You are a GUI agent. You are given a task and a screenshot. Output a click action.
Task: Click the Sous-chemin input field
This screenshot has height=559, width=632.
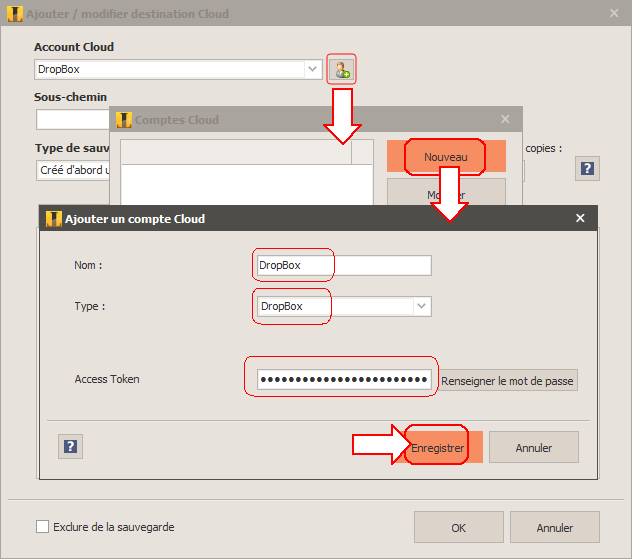(x=73, y=120)
